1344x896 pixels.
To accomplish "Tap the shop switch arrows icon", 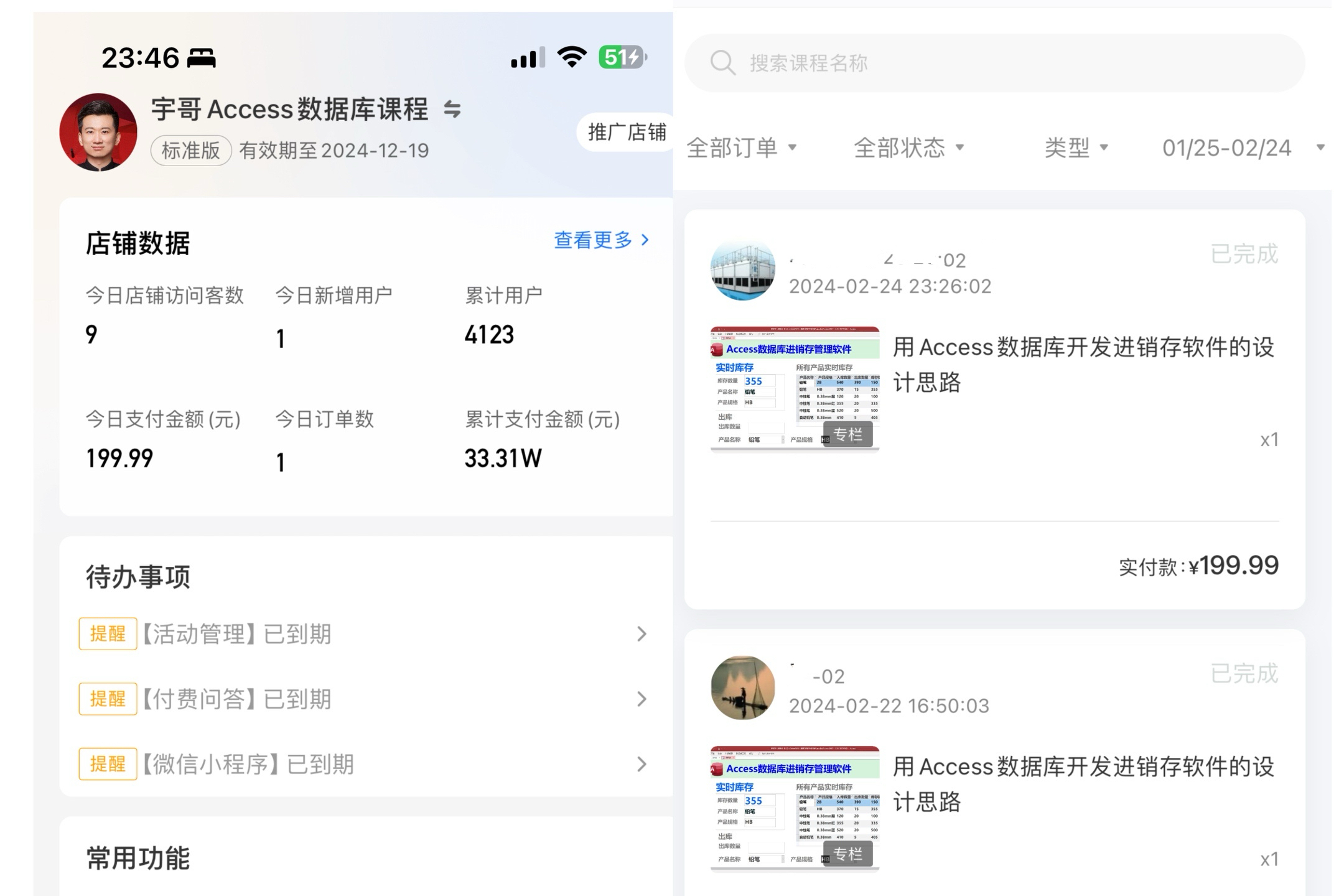I will coord(452,110).
